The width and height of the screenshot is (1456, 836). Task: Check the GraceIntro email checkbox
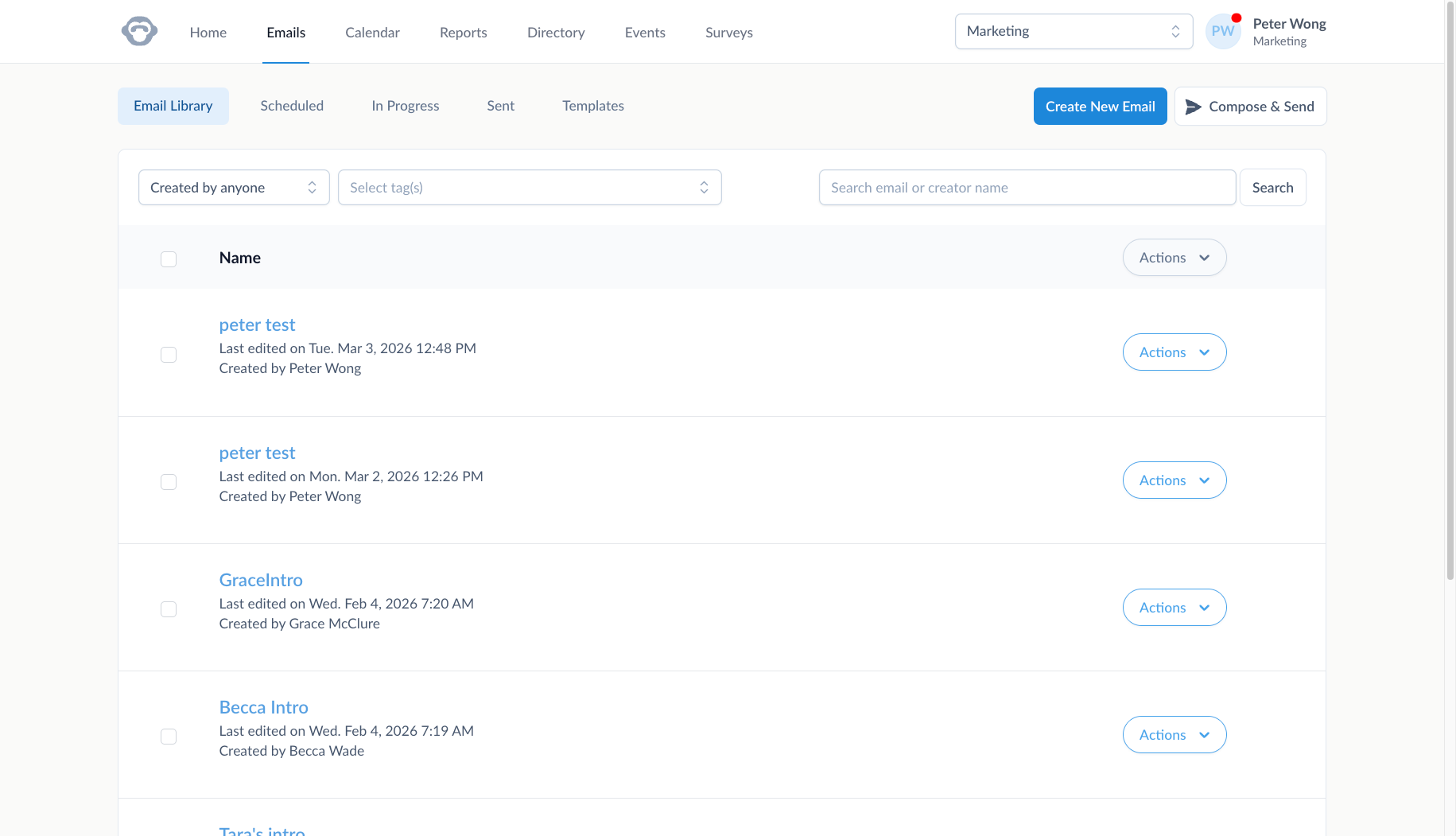click(x=169, y=609)
